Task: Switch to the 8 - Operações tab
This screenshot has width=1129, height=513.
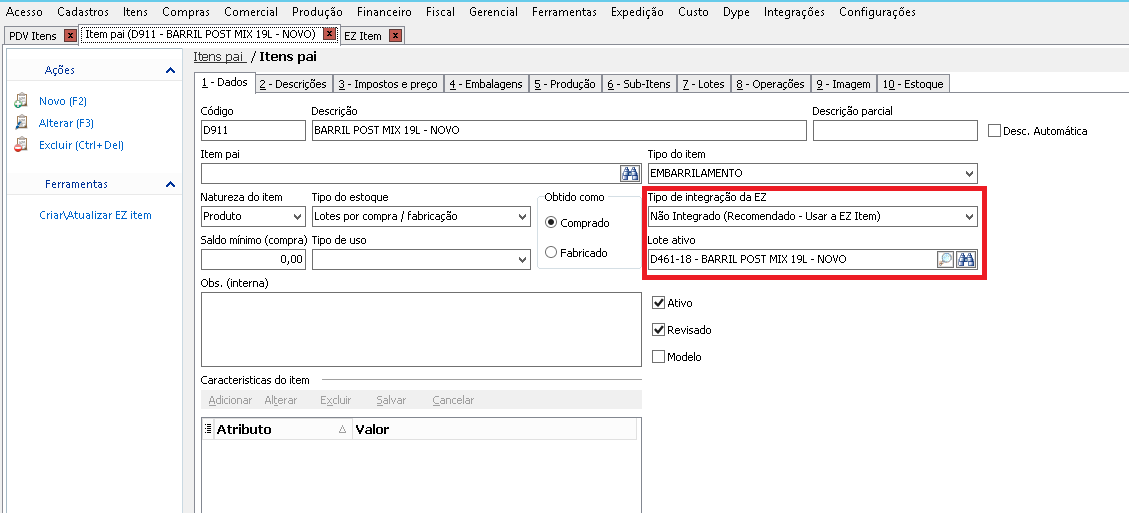Action: tap(770, 84)
